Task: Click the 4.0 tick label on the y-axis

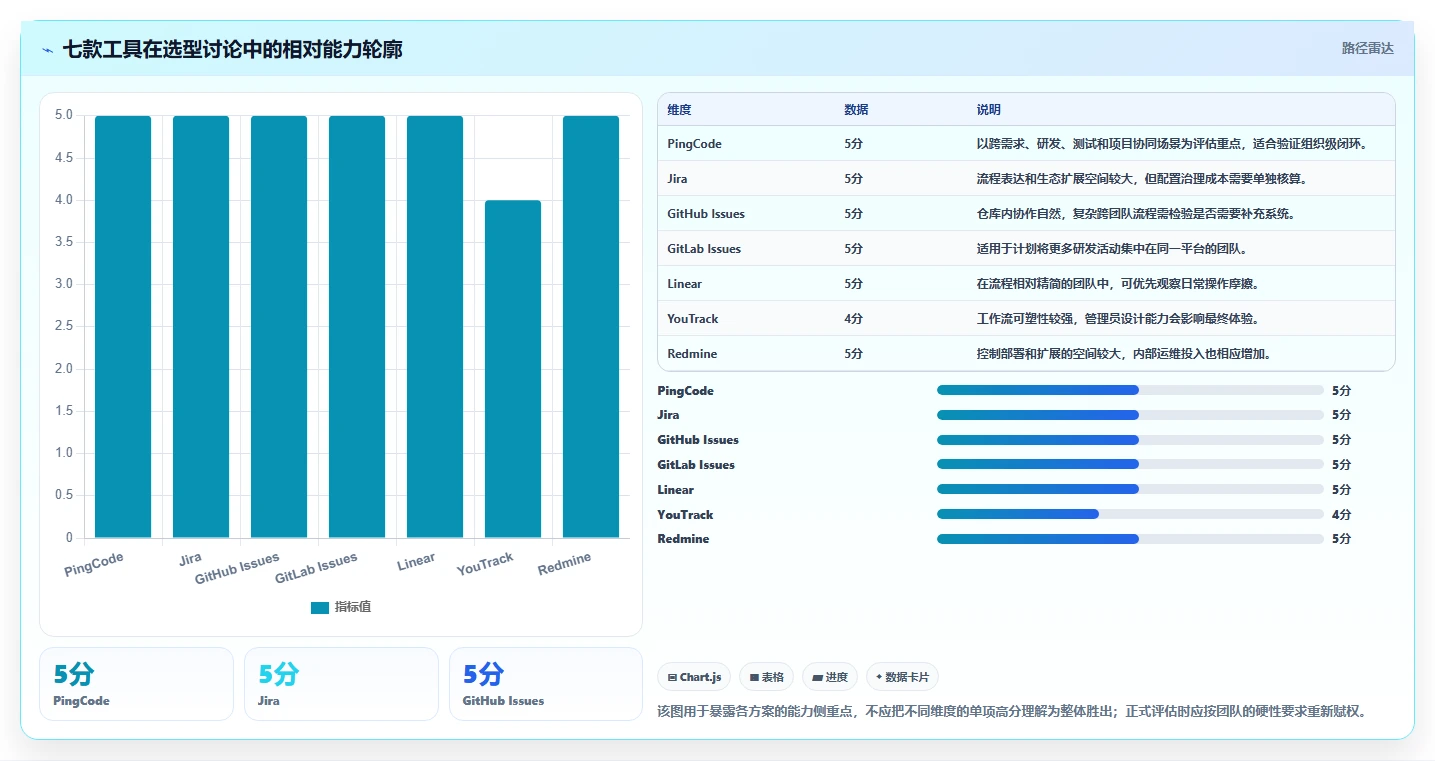Action: (x=63, y=200)
